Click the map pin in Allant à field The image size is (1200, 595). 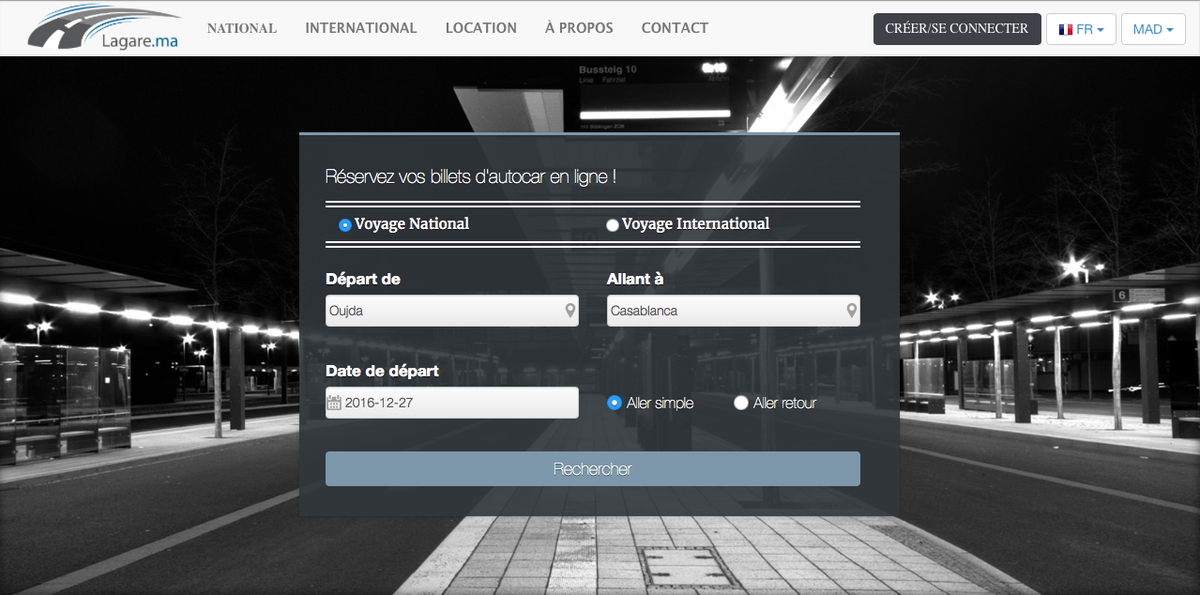click(851, 311)
